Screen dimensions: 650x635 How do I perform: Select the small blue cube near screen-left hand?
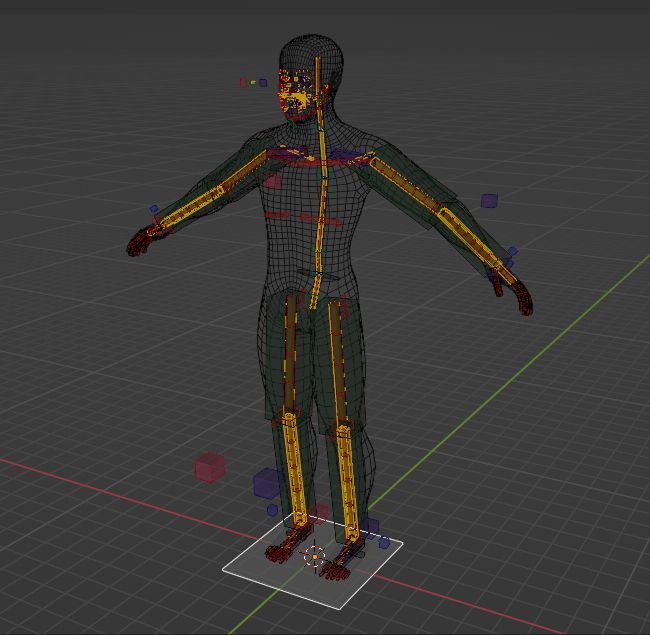154,210
